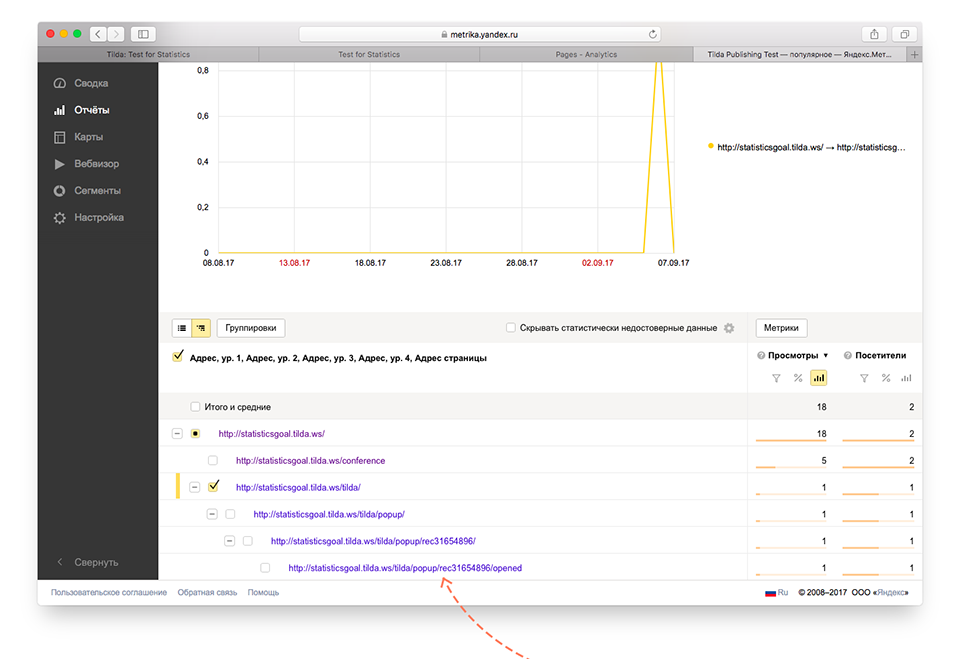This screenshot has width=960, height=659.
Task: Check the Итого и средние checkbox
Action: [195, 407]
